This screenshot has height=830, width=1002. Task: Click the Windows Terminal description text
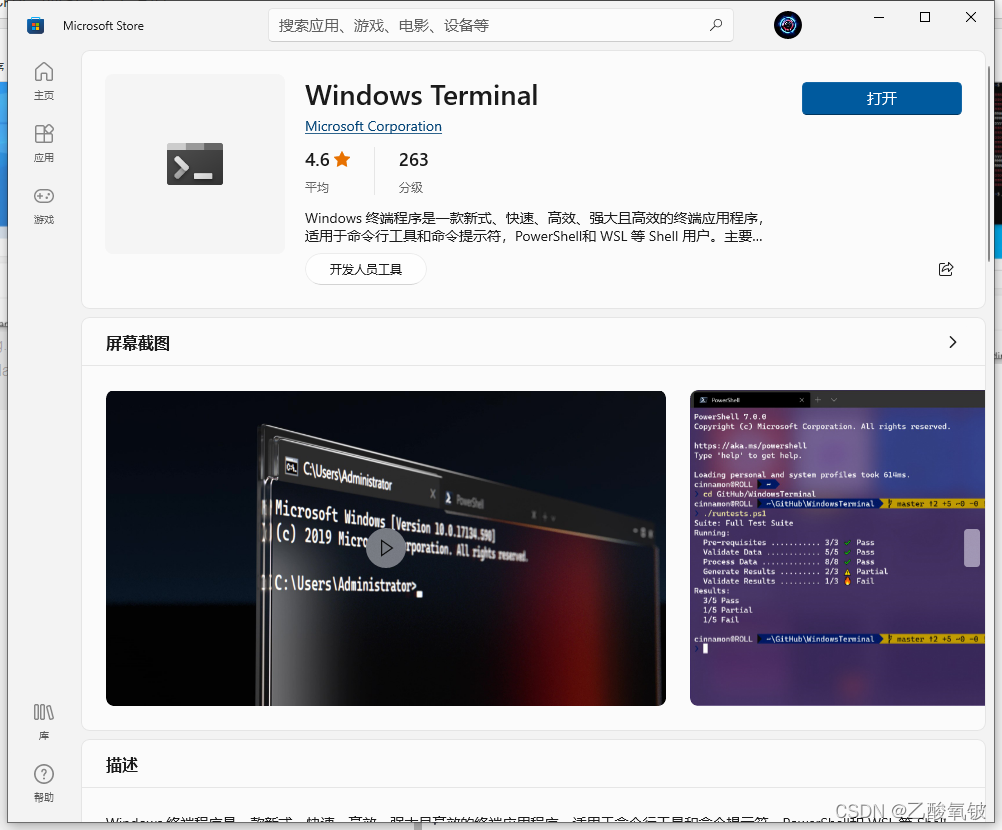[534, 227]
